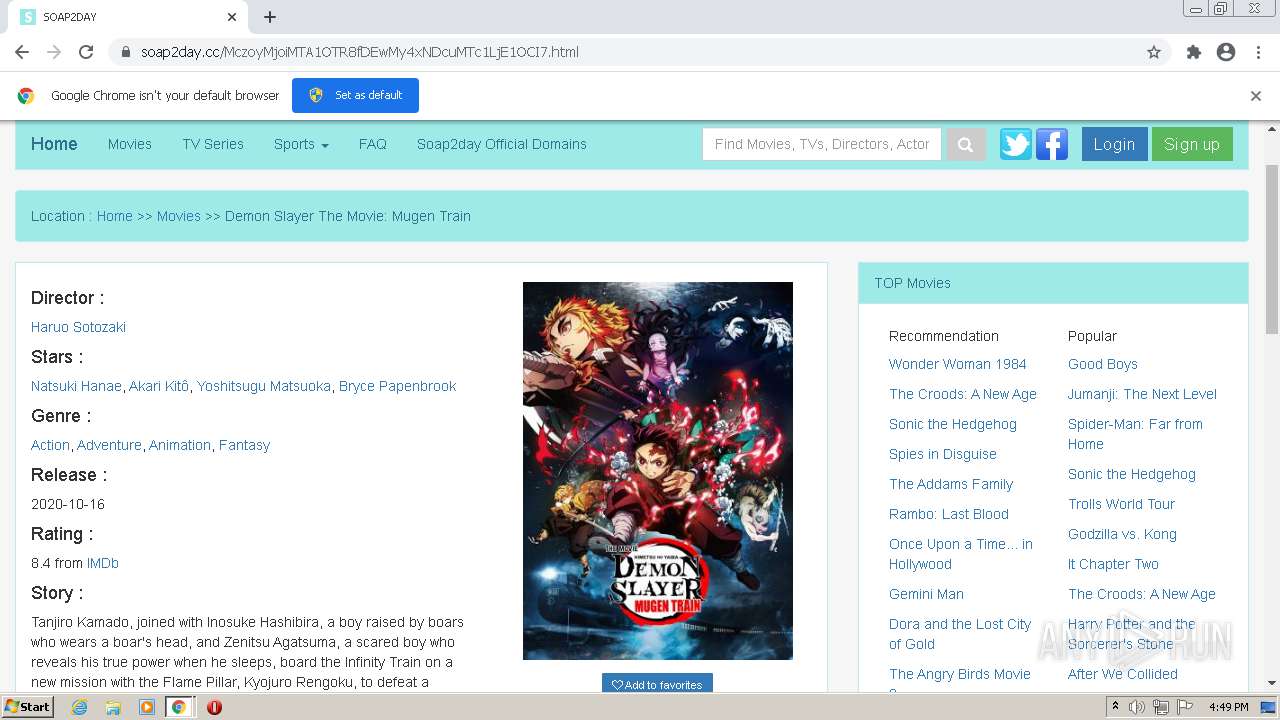
Task: Open Soap2day Official Domains
Action: coord(502,144)
